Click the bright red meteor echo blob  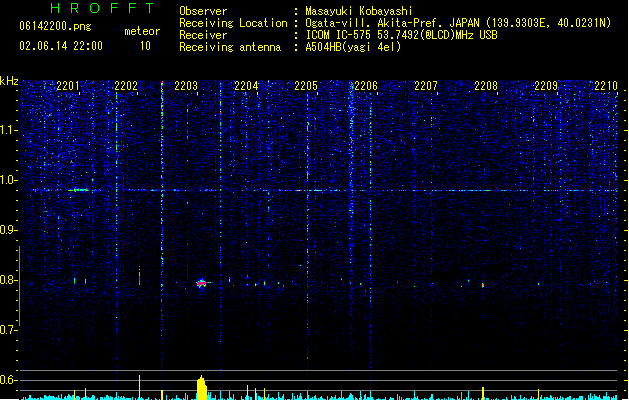pos(201,283)
